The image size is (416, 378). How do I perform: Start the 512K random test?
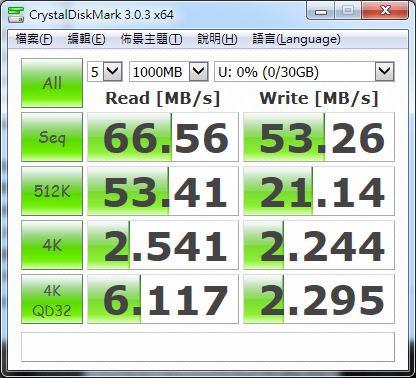click(x=52, y=191)
